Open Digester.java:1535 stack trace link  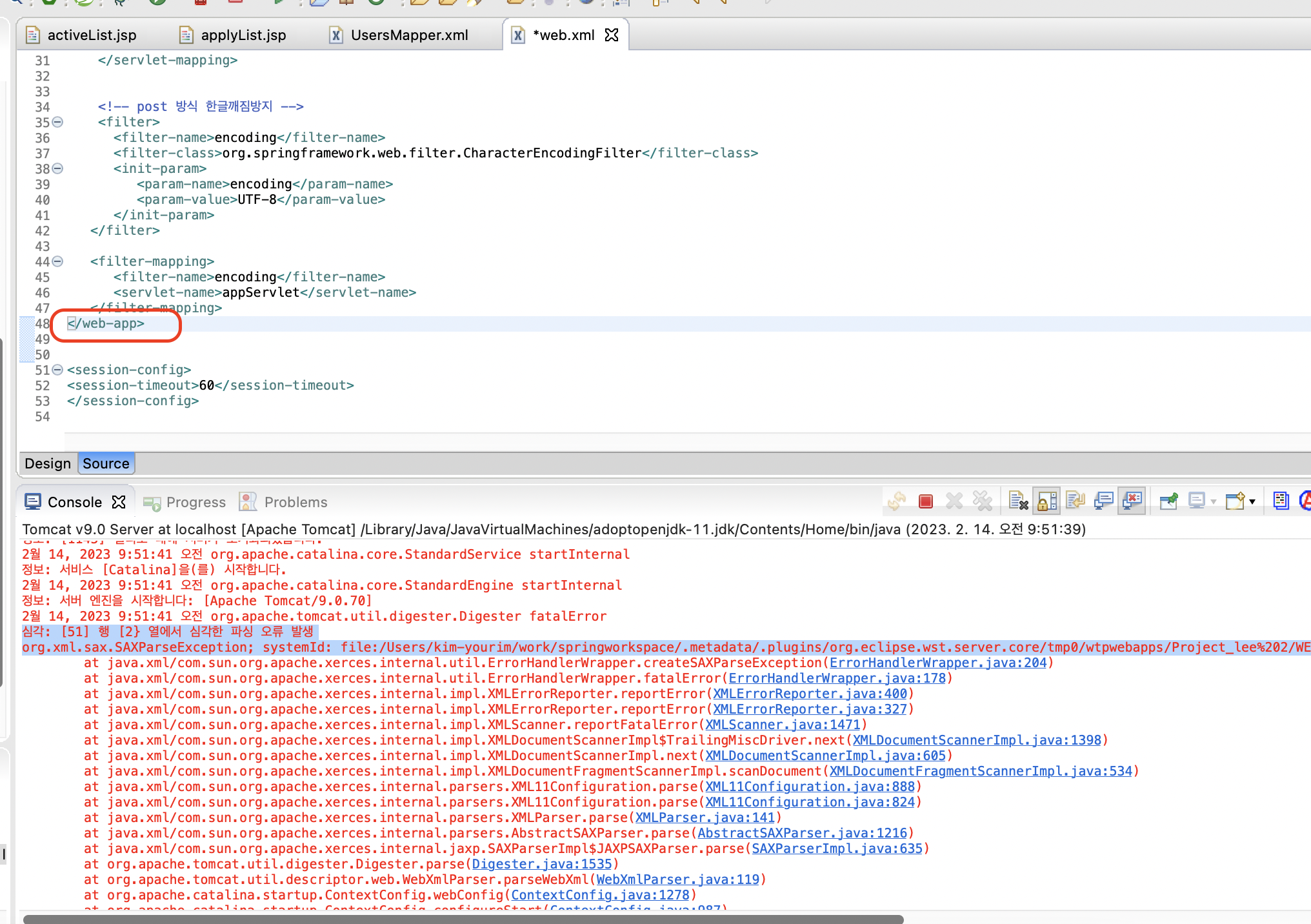coord(541,864)
